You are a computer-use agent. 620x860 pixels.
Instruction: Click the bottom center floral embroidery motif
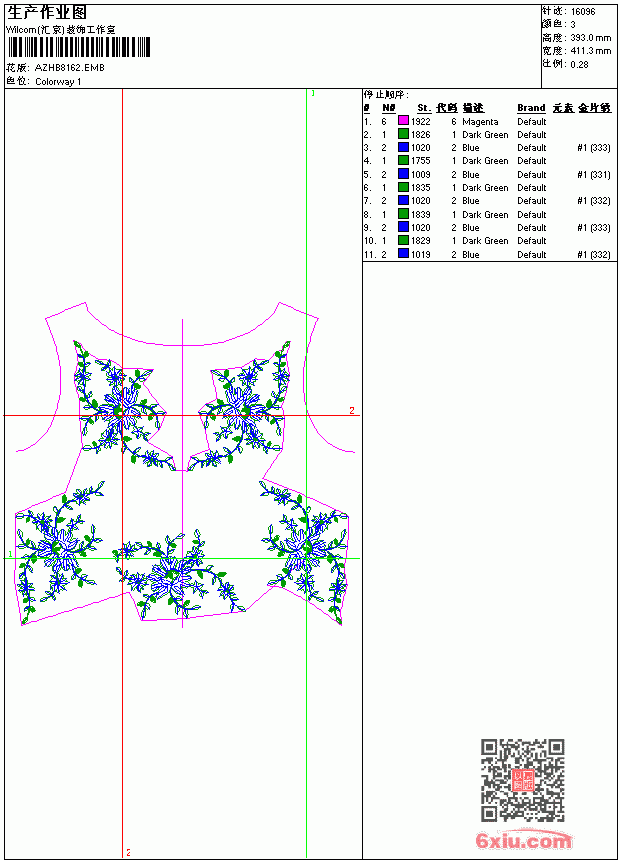click(x=178, y=573)
